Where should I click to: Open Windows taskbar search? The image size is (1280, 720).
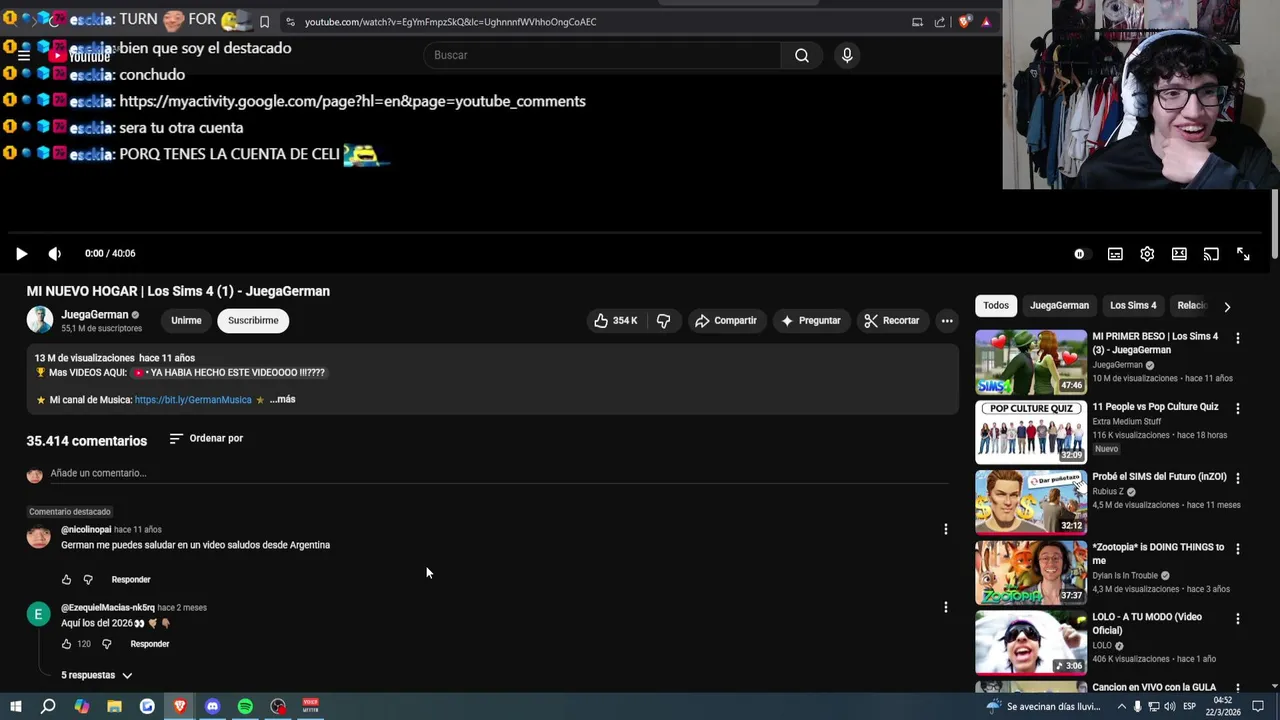click(x=48, y=707)
